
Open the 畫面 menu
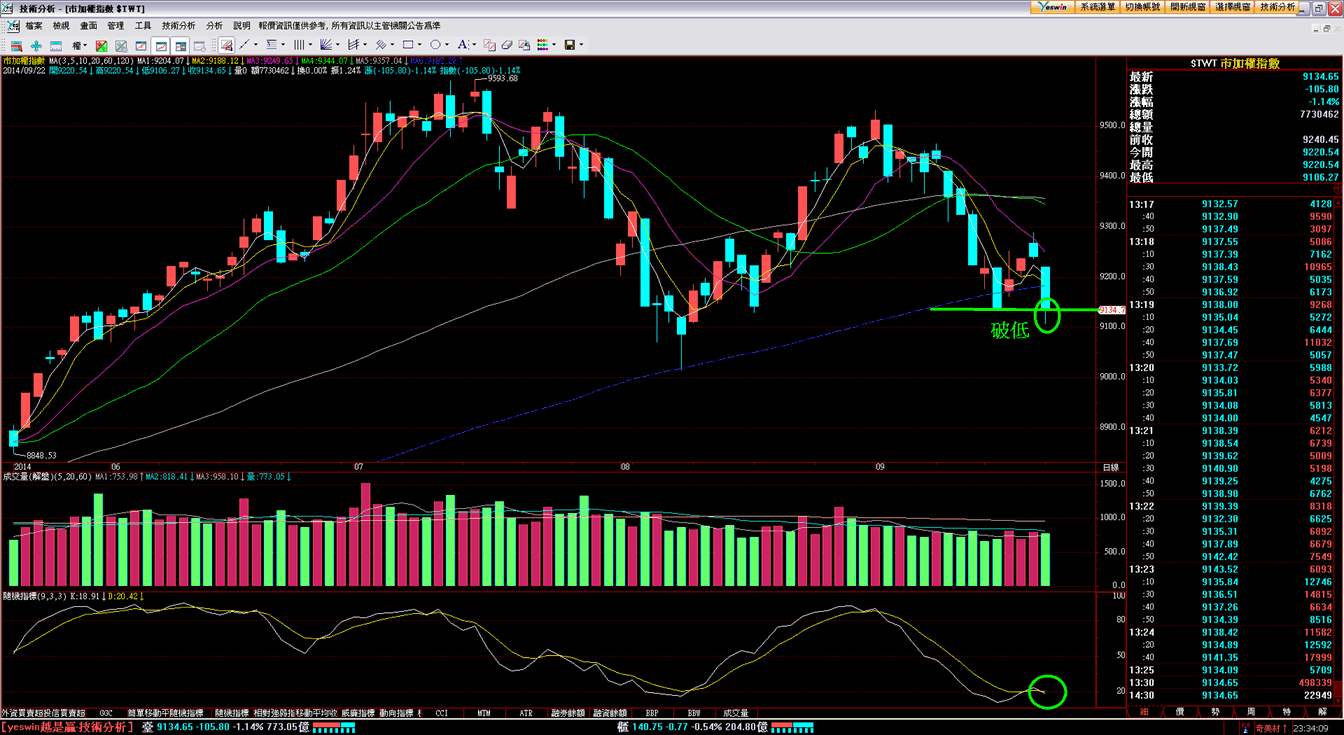[x=89, y=25]
